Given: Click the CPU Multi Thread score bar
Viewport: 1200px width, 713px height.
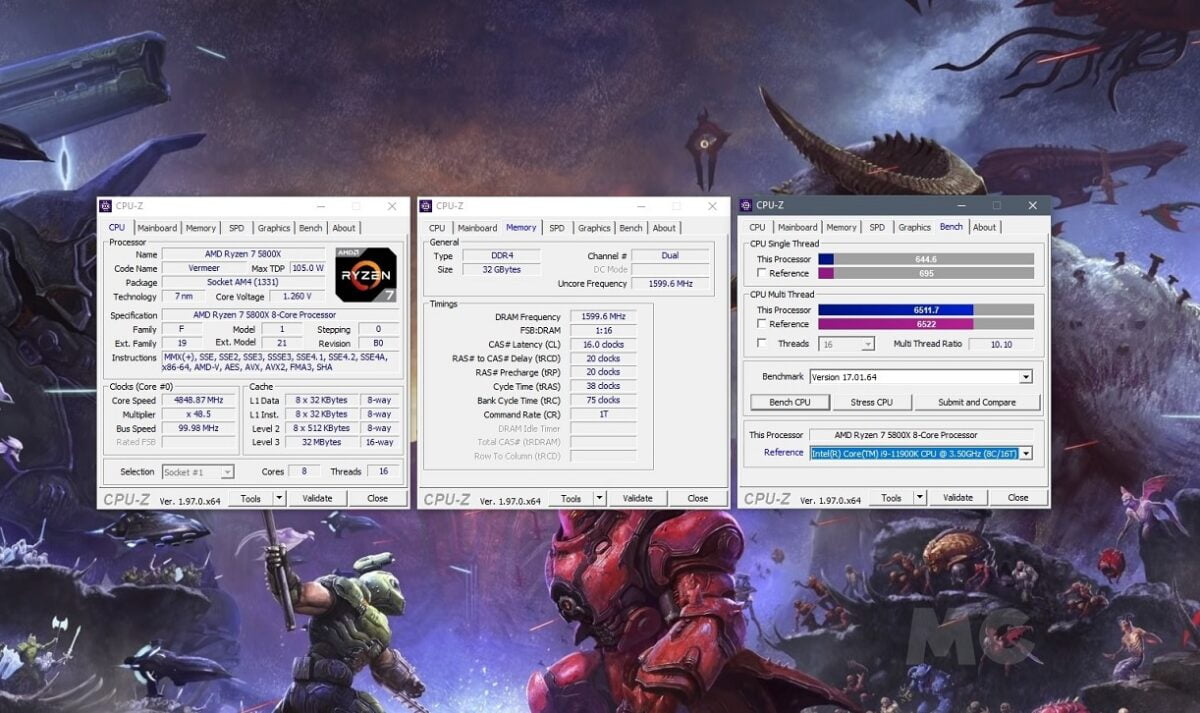Looking at the screenshot, I should 920,309.
